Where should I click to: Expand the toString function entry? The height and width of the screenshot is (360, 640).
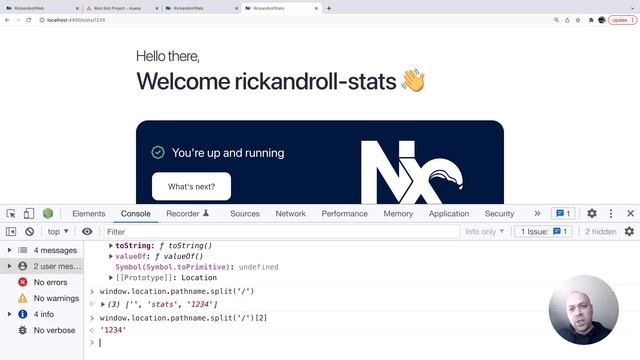click(111, 246)
